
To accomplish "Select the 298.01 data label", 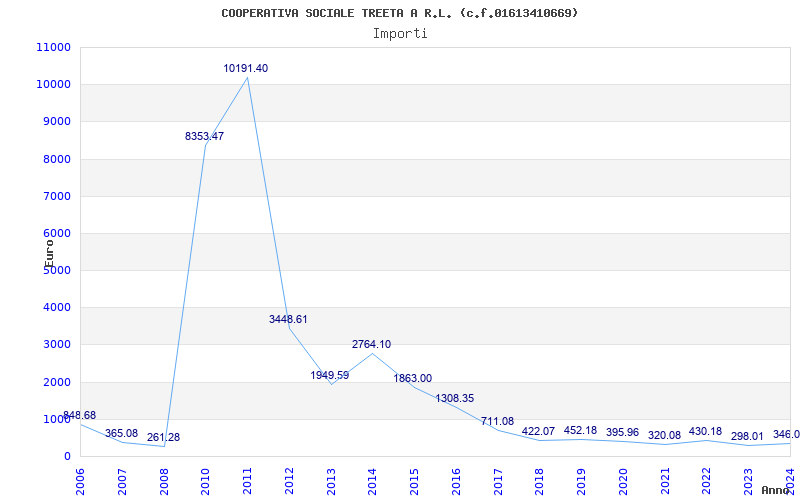I will point(747,437).
